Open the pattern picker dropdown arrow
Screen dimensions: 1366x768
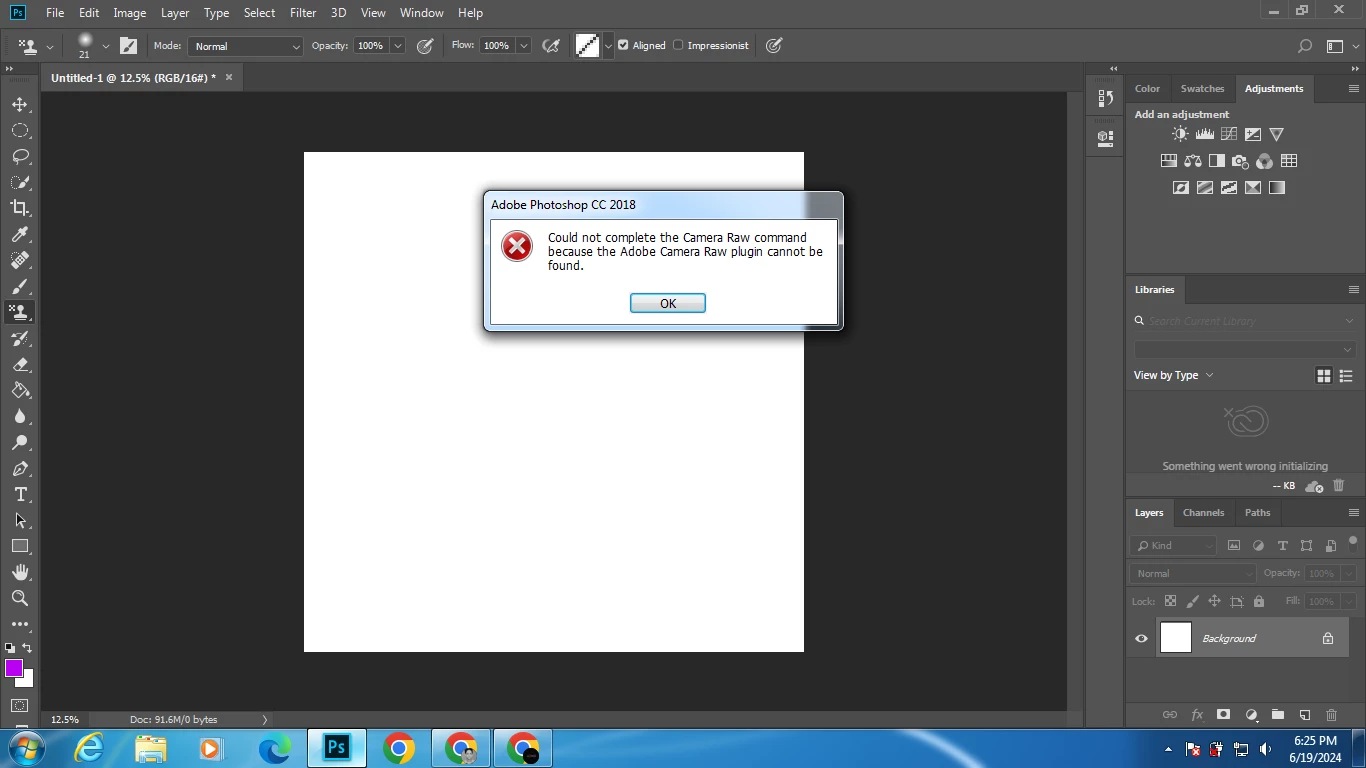pyautogui.click(x=608, y=46)
